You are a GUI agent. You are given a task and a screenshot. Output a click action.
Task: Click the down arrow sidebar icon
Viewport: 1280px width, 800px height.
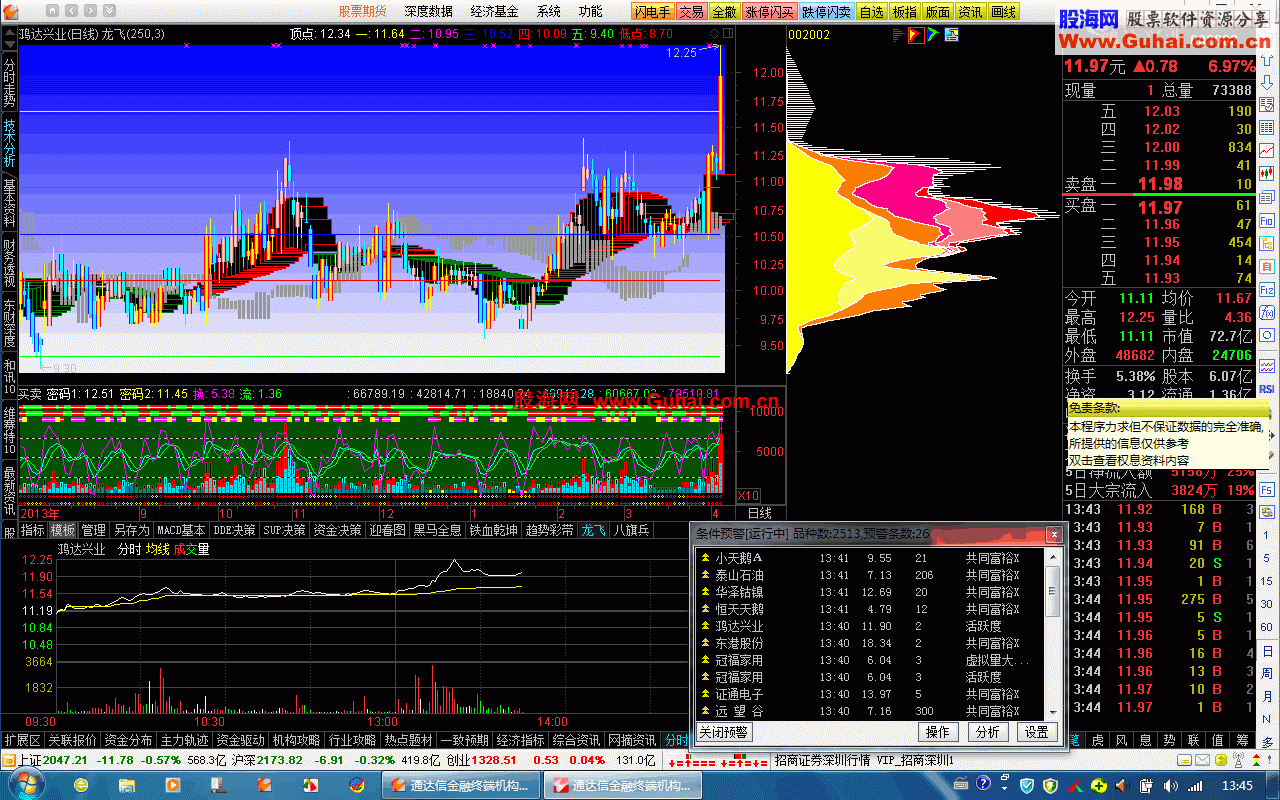click(1267, 81)
